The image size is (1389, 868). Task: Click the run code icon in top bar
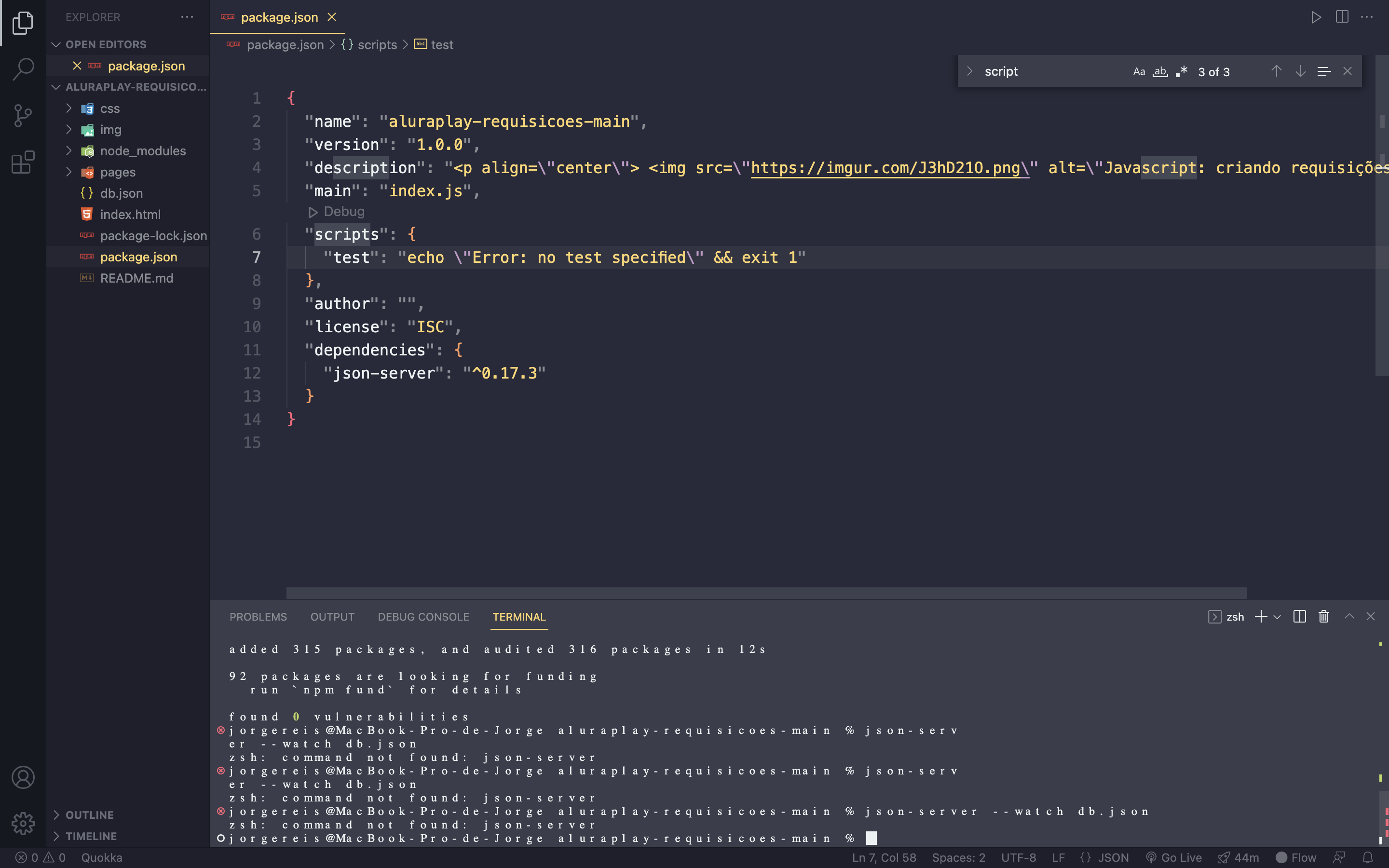(x=1316, y=17)
